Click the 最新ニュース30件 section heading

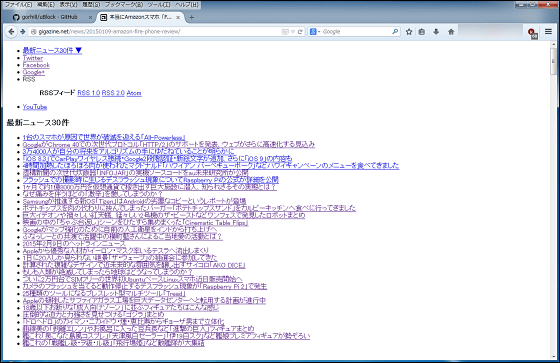[38, 123]
